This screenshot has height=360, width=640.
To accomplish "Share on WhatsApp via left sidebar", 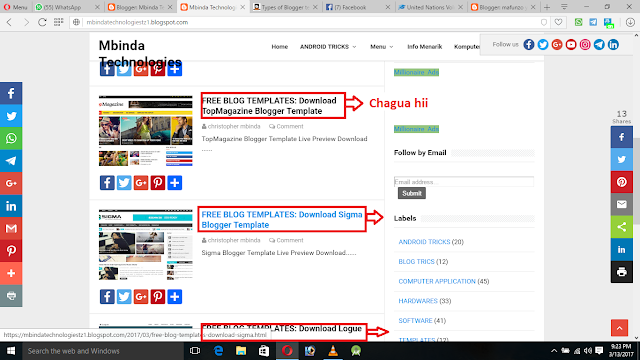I will tap(11, 138).
